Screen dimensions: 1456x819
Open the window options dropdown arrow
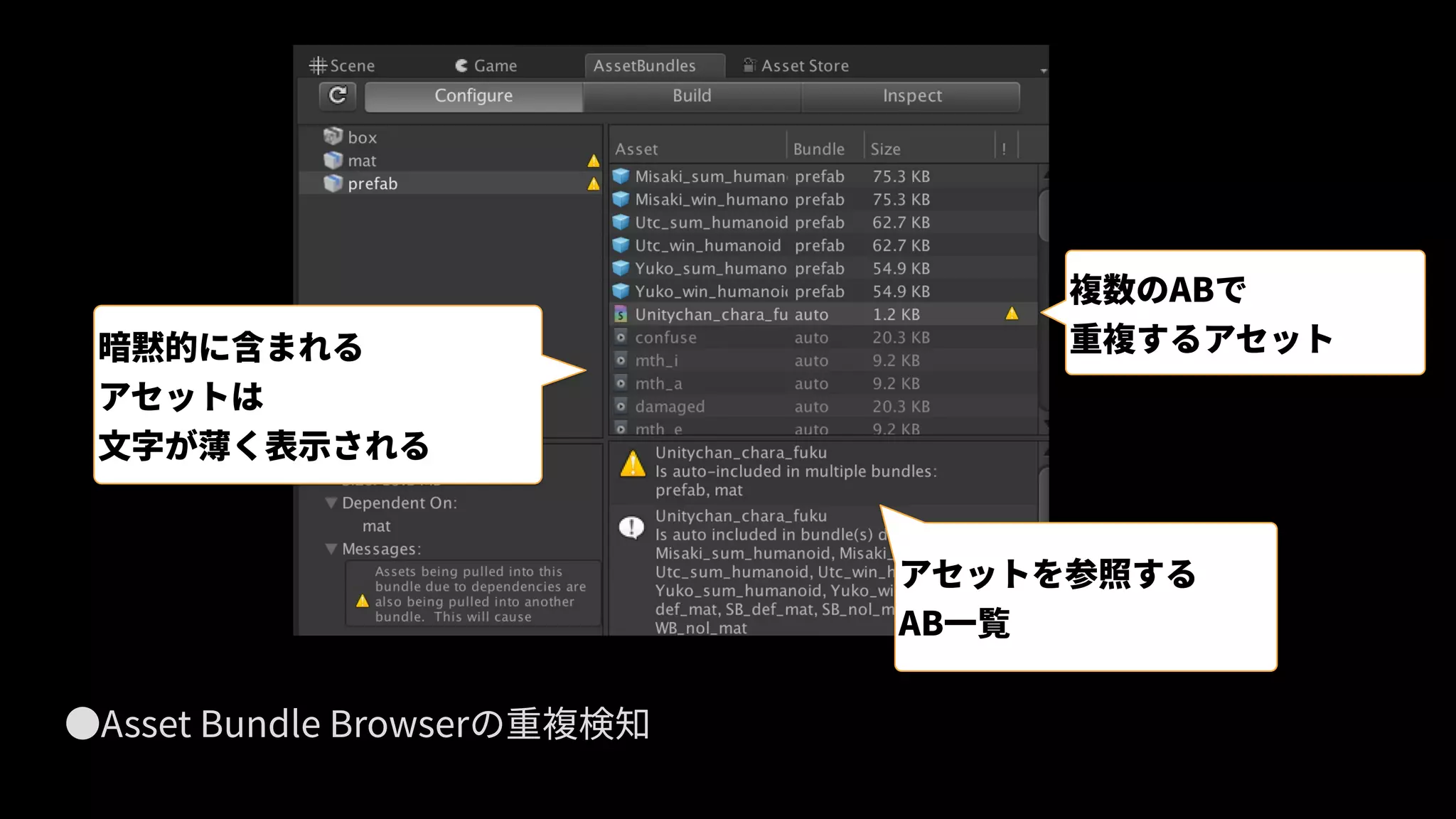(1043, 70)
